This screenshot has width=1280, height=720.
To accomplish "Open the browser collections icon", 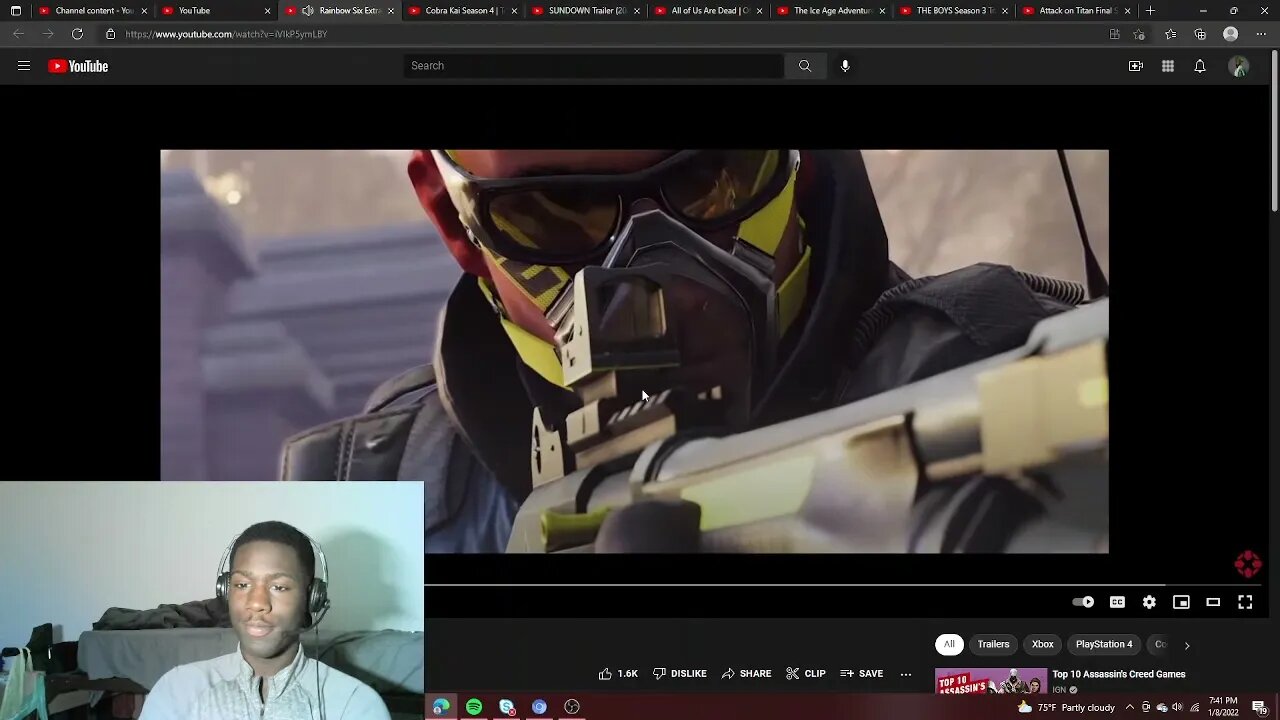I will [1200, 34].
